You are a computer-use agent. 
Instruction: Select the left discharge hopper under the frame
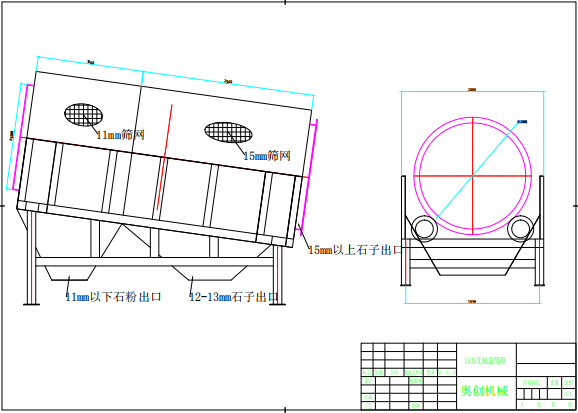tap(70, 273)
